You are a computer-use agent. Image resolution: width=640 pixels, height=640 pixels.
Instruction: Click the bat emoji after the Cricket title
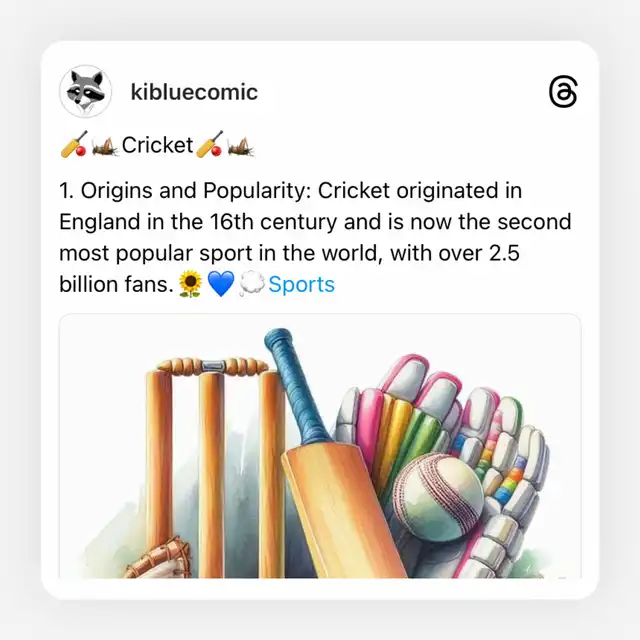[209, 146]
